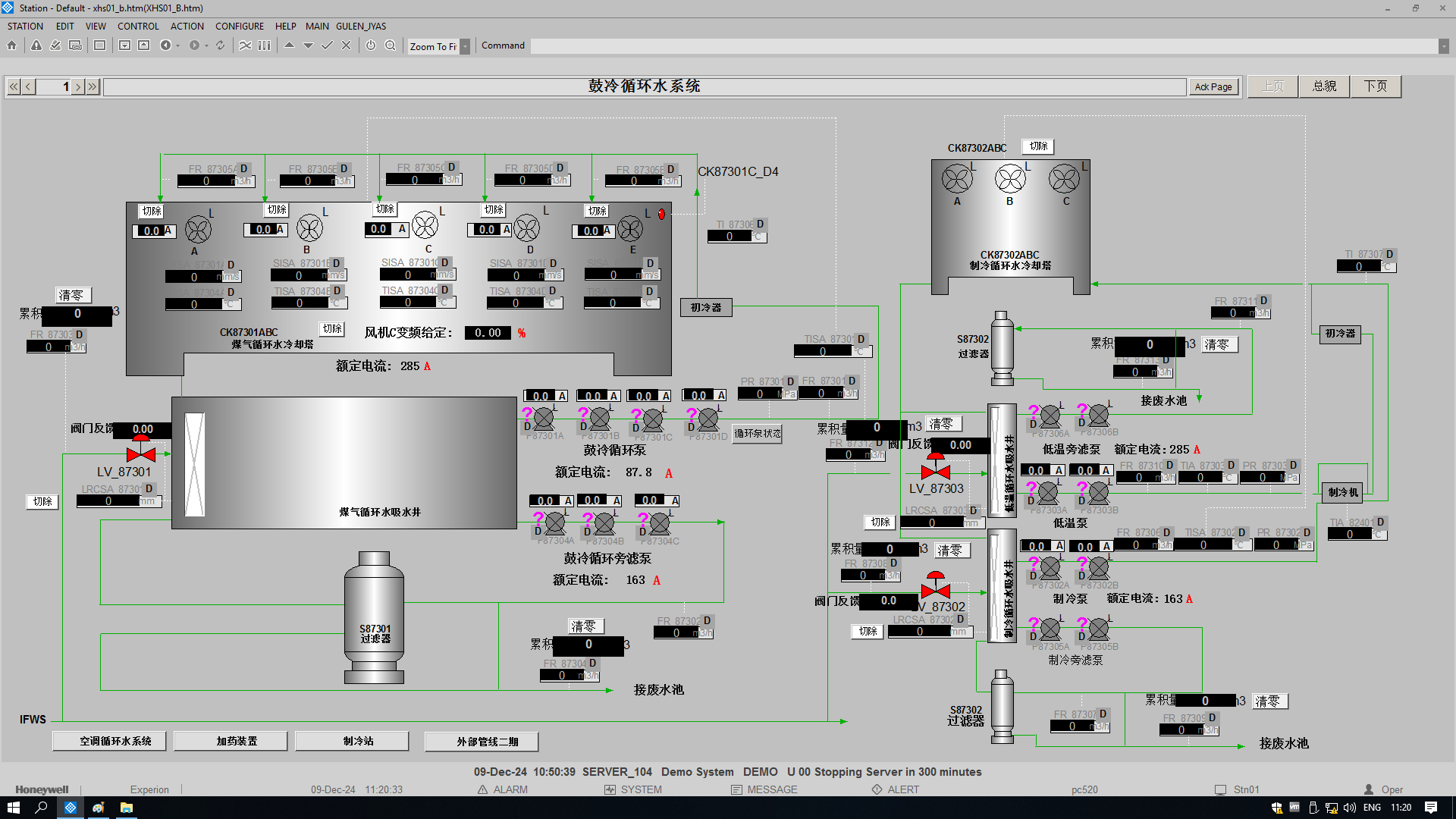Open the trend icon in toolbar
This screenshot has width=1456, height=819.
pos(245,45)
